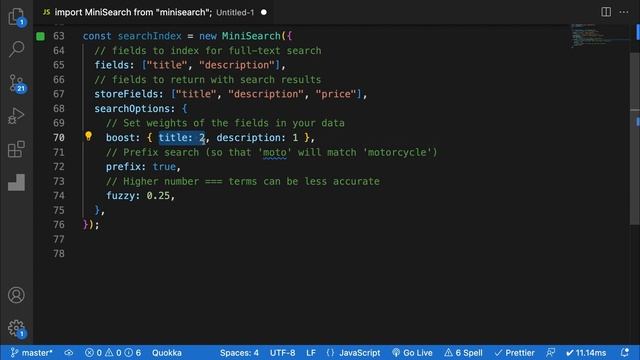Click the green Quokka indicator on line 63
Viewport: 640px width, 360px height.
[40, 36]
